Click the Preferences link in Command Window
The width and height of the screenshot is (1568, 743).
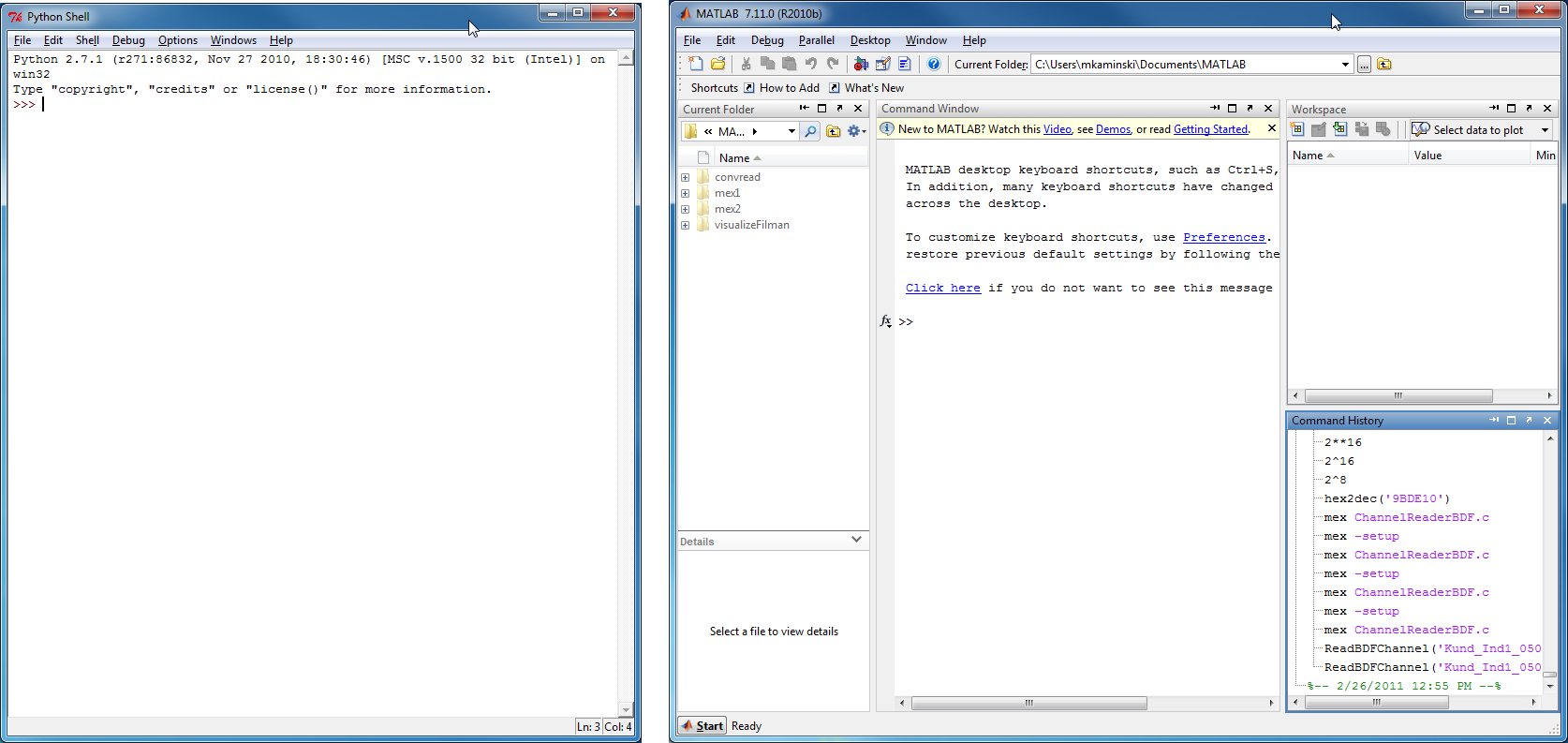coord(1223,238)
